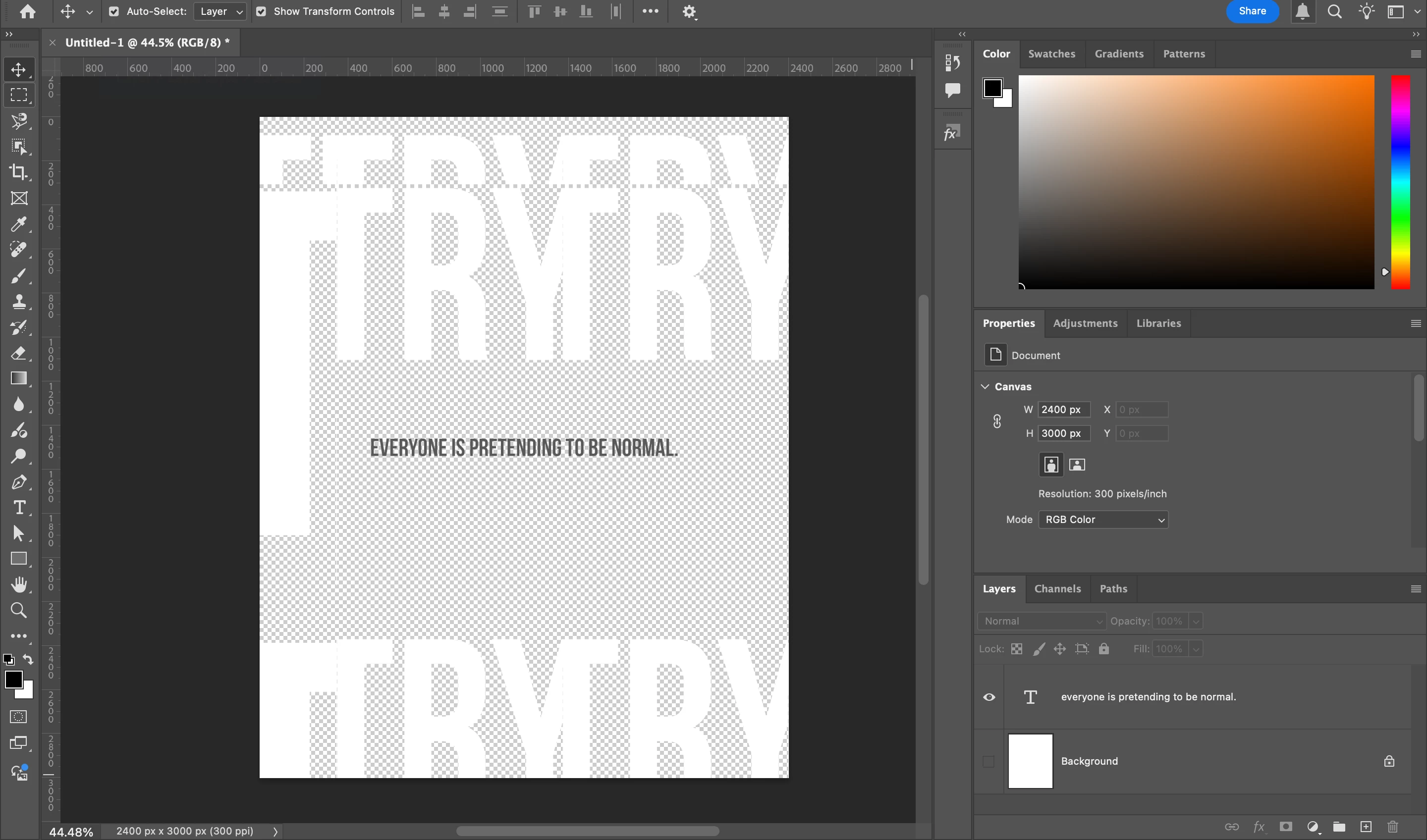Disable Show Transform Controls checkbox

(x=261, y=11)
